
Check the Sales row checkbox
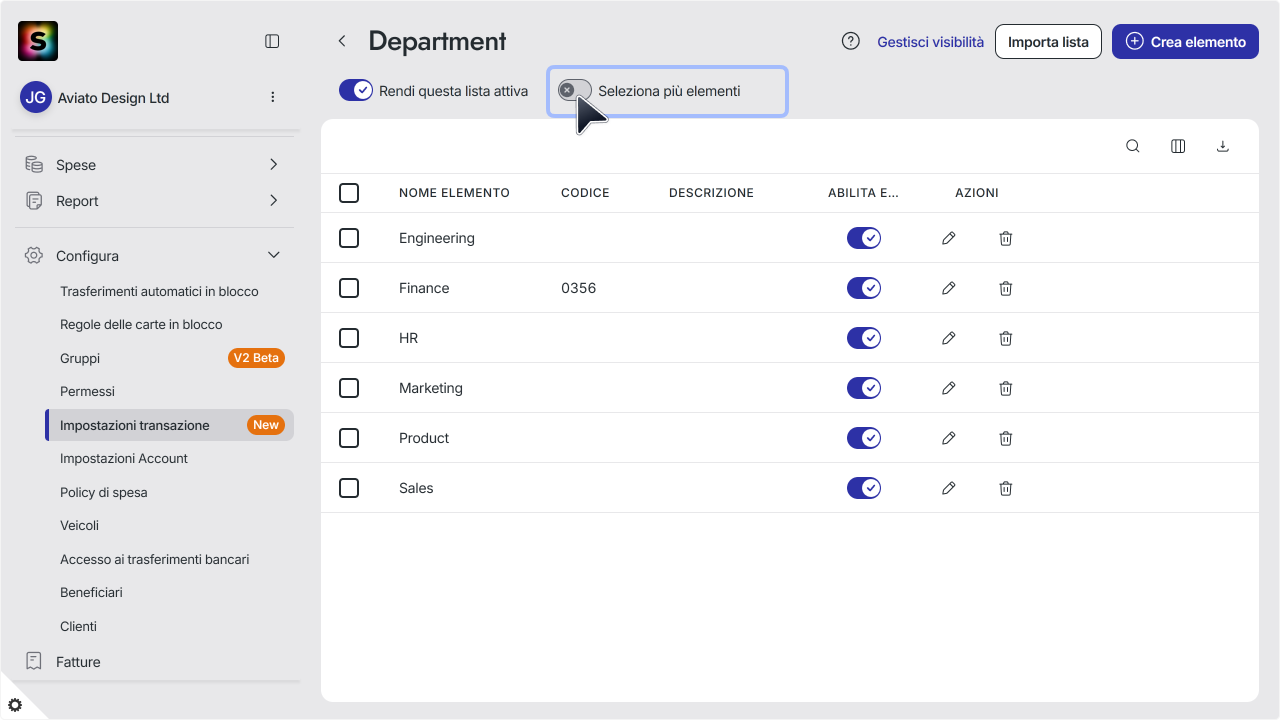(349, 488)
